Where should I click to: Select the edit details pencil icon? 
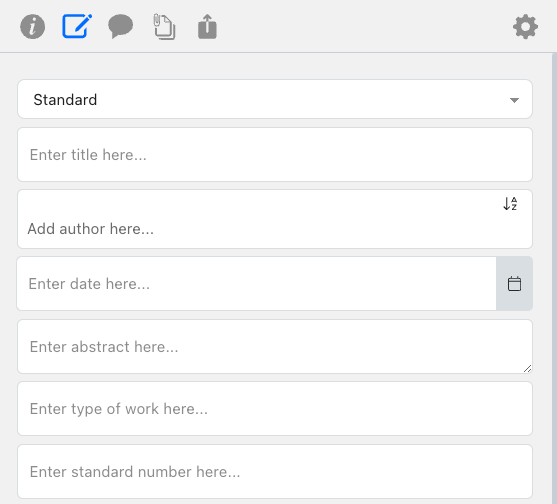tap(77, 26)
